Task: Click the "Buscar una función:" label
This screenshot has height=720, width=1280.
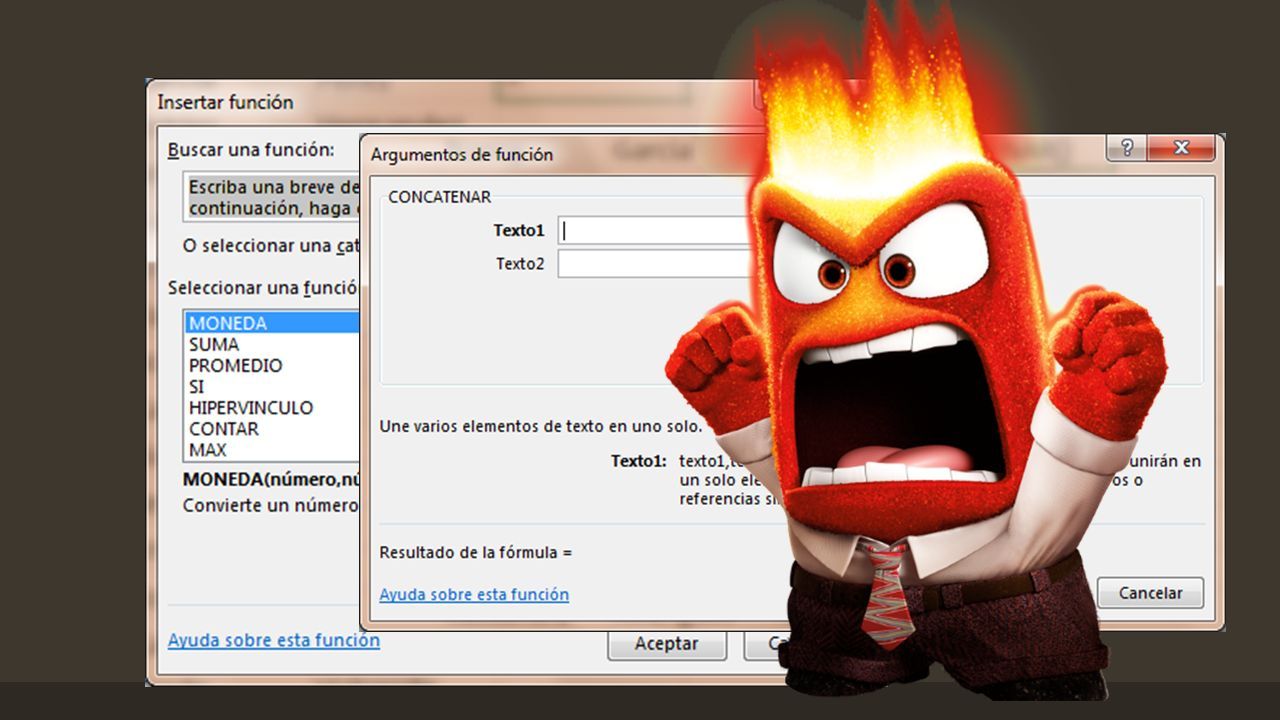Action: 251,150
